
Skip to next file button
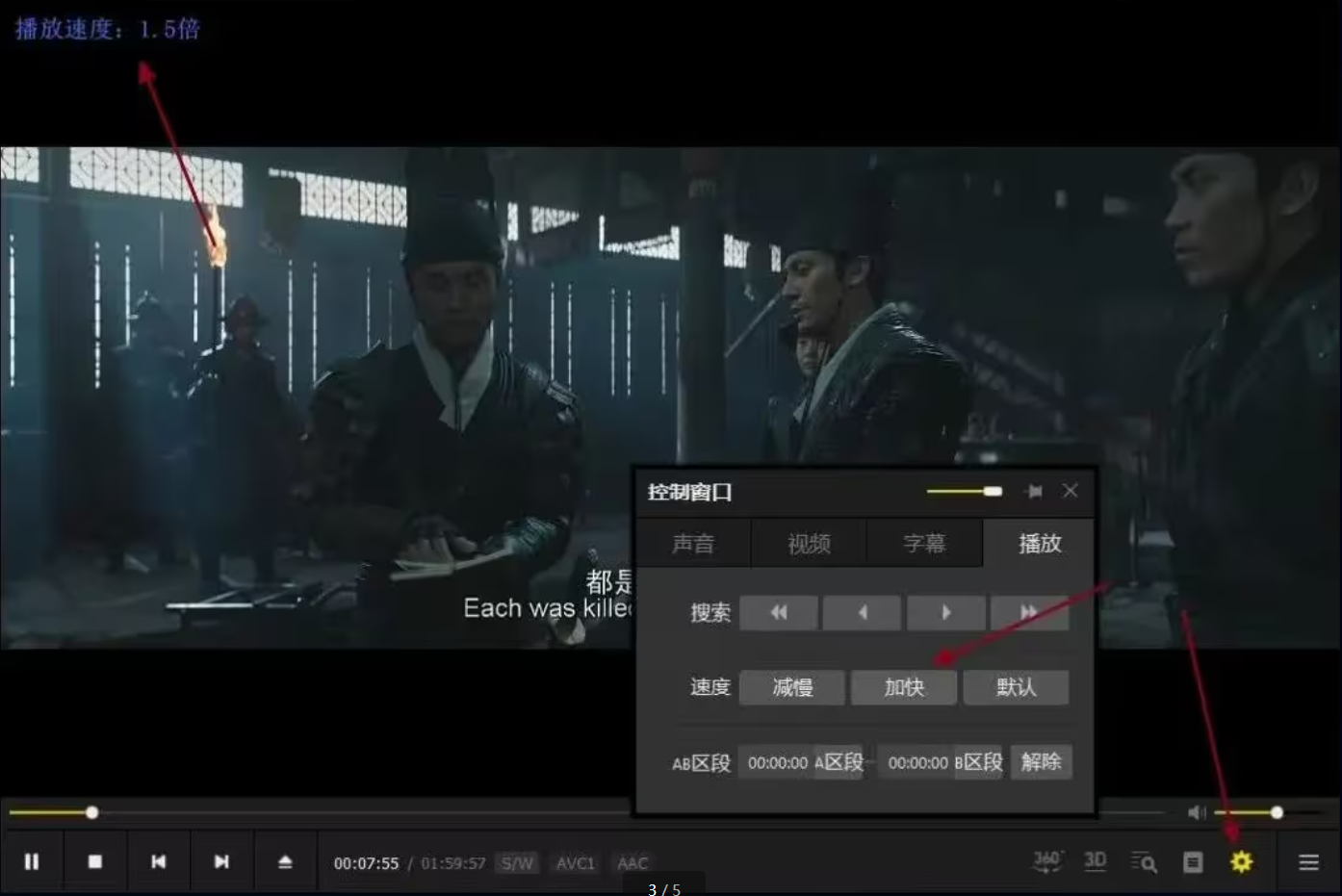(x=221, y=862)
